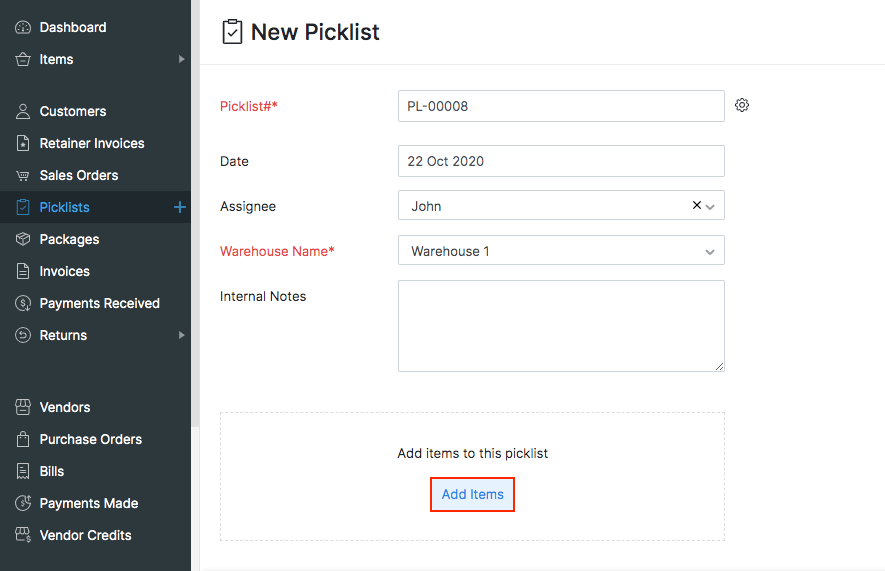This screenshot has height=571, width=885.
Task: Click inside the Internal Notes text area
Action: tap(560, 325)
